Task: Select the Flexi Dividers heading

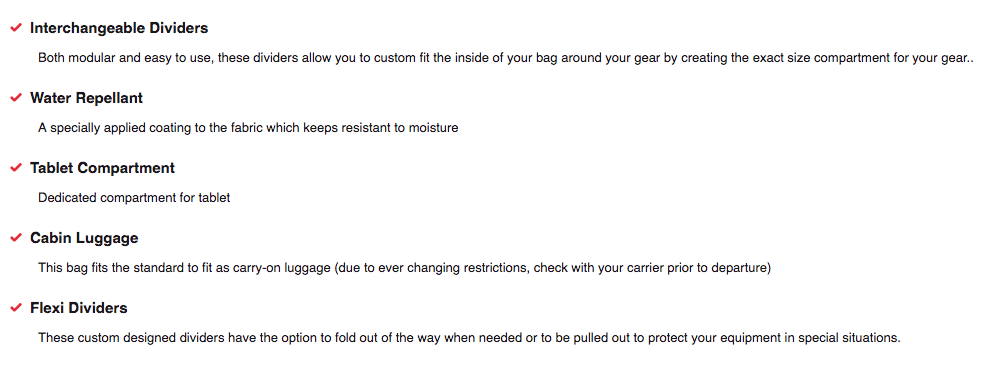Action: coord(79,308)
